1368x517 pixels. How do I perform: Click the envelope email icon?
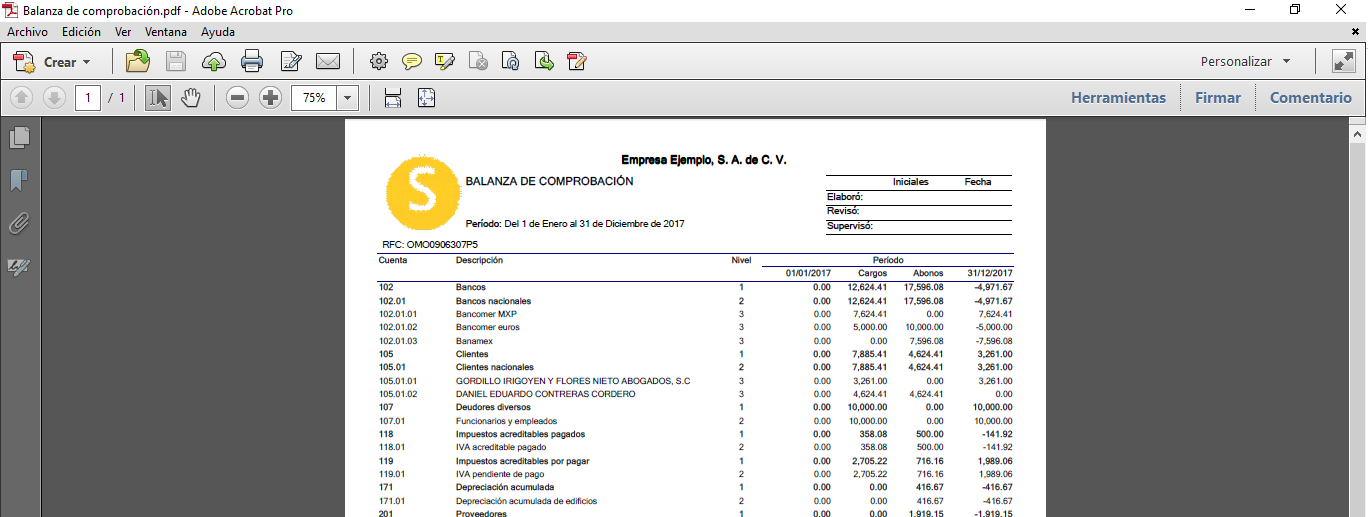tap(328, 62)
